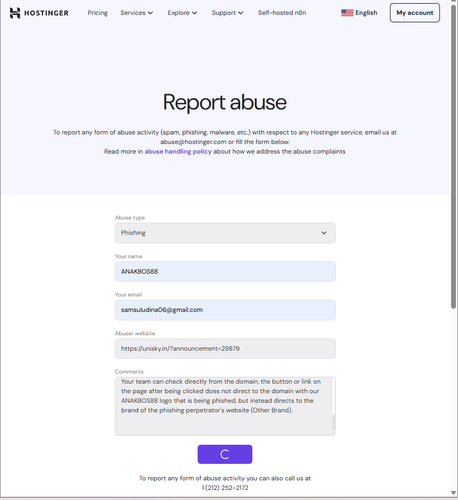Open the Abuse type dropdown

(x=225, y=233)
